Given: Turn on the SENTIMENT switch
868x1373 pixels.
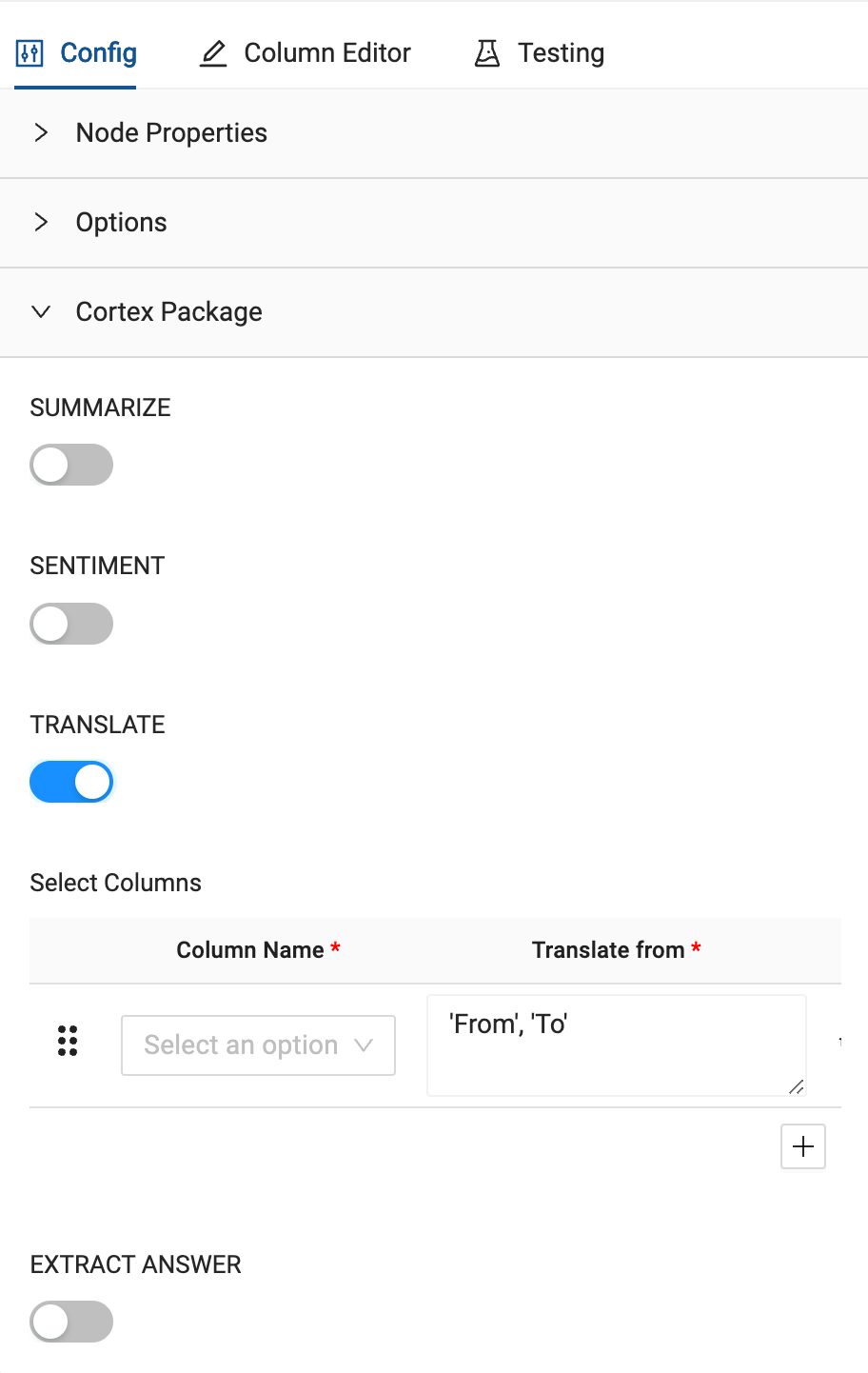Looking at the screenshot, I should coord(71,624).
